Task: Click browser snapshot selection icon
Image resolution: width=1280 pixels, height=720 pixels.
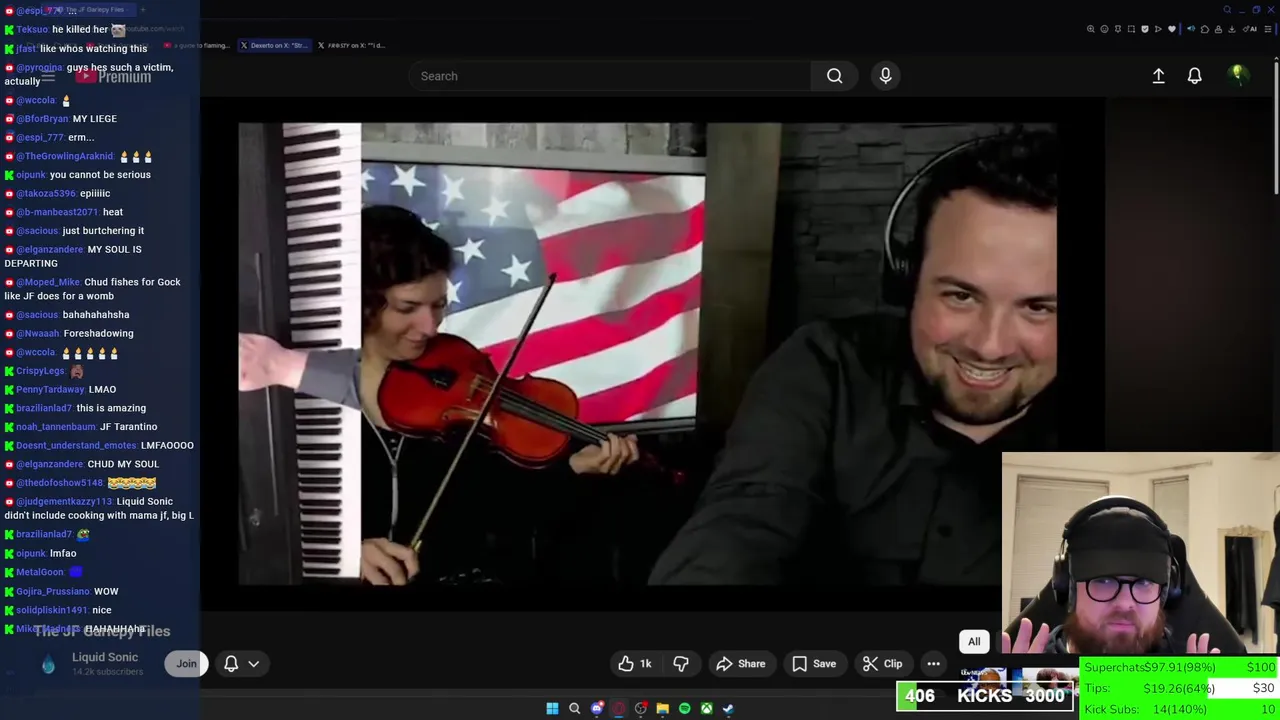Action: 1131,29
